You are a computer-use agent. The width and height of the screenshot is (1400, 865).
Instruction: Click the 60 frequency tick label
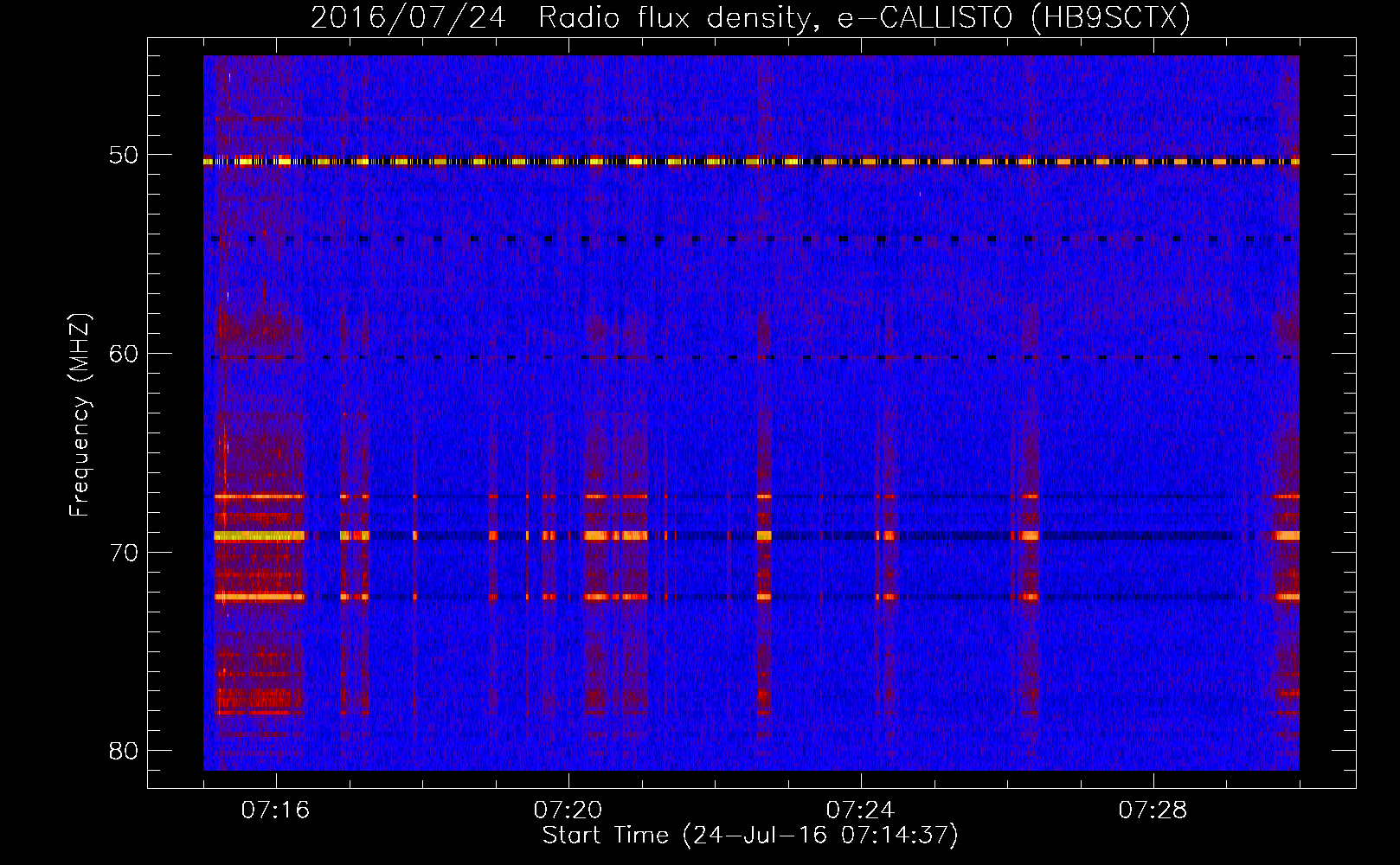tap(124, 354)
